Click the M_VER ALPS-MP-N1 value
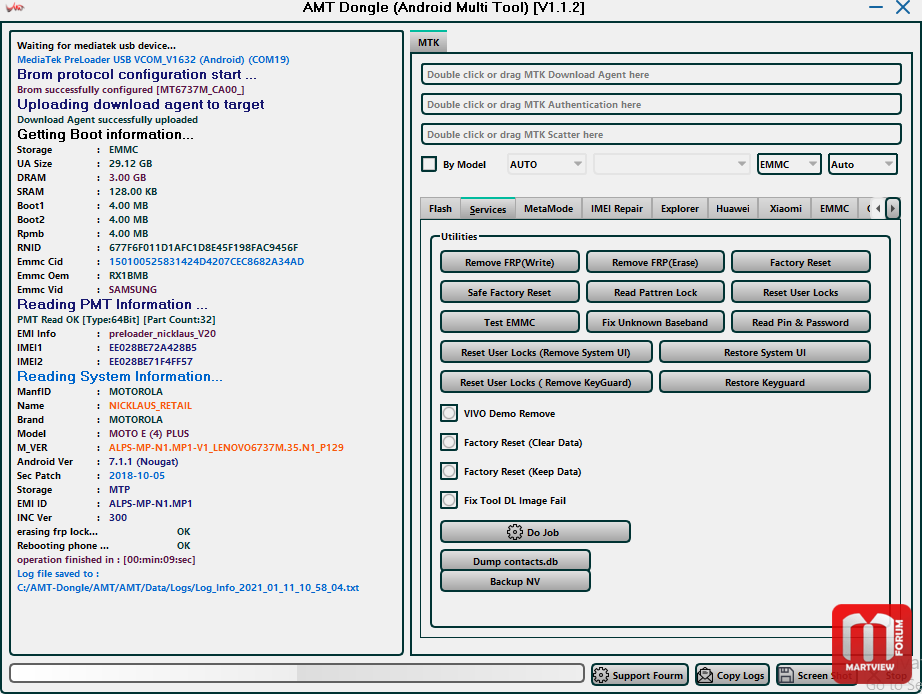 (x=226, y=448)
